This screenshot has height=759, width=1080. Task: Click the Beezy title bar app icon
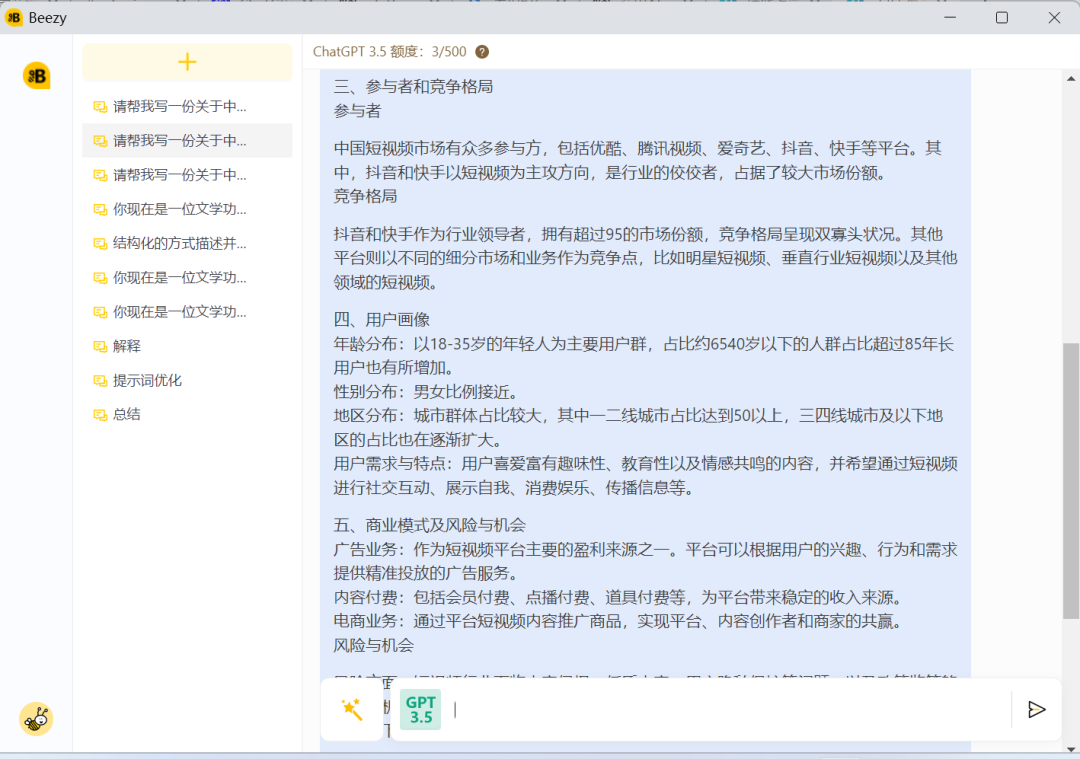14,17
